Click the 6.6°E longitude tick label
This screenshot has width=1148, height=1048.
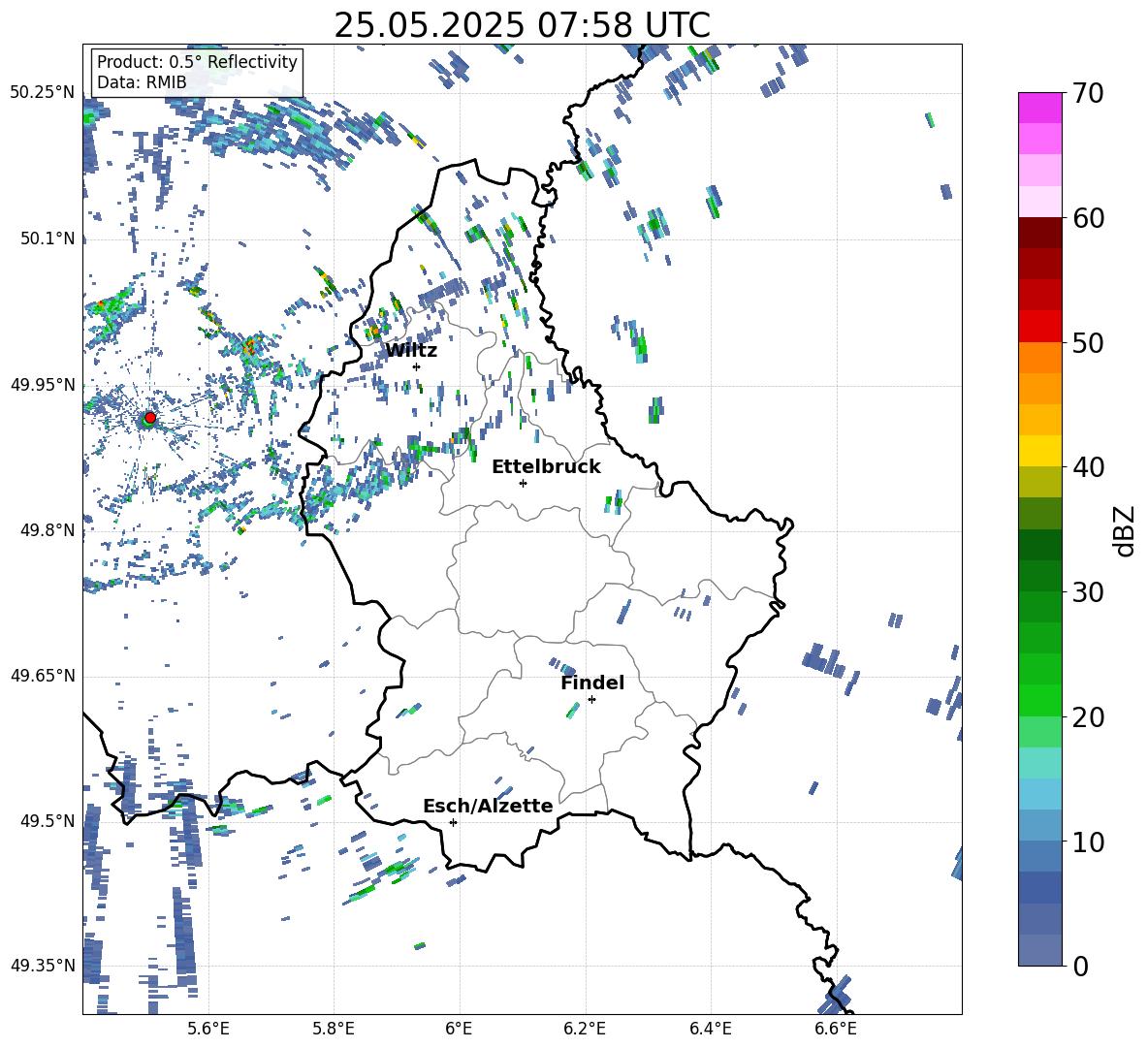836,1029
